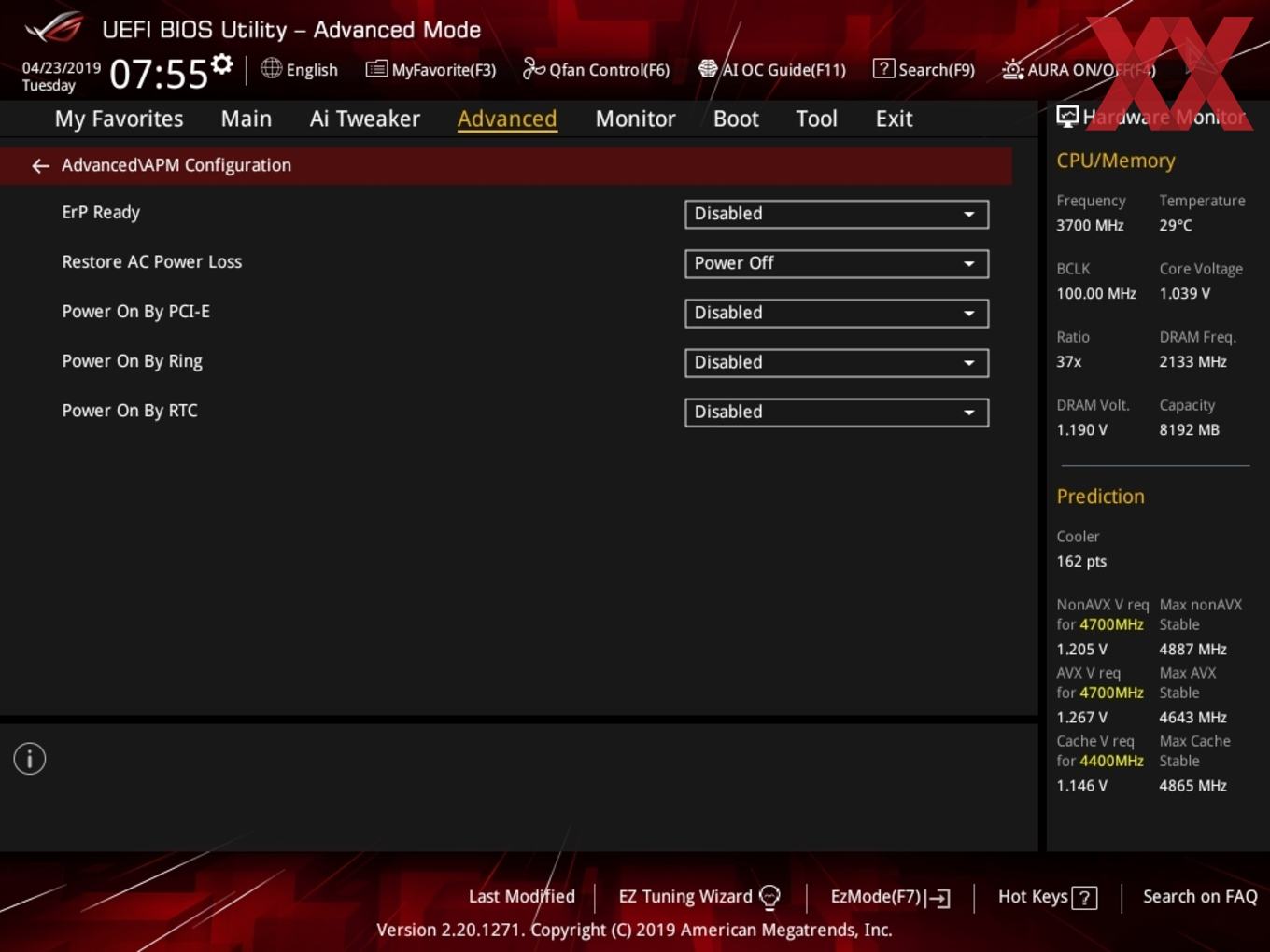This screenshot has height=952, width=1270.
Task: Open Power On By PCI-E dropdown
Action: click(837, 313)
